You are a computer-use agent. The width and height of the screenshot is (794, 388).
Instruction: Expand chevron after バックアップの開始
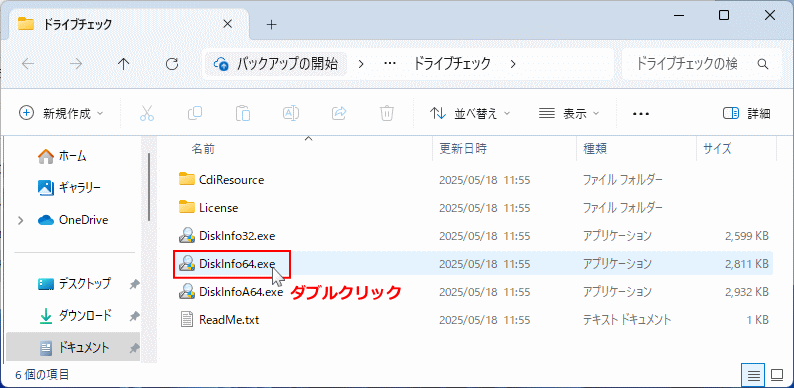(361, 64)
